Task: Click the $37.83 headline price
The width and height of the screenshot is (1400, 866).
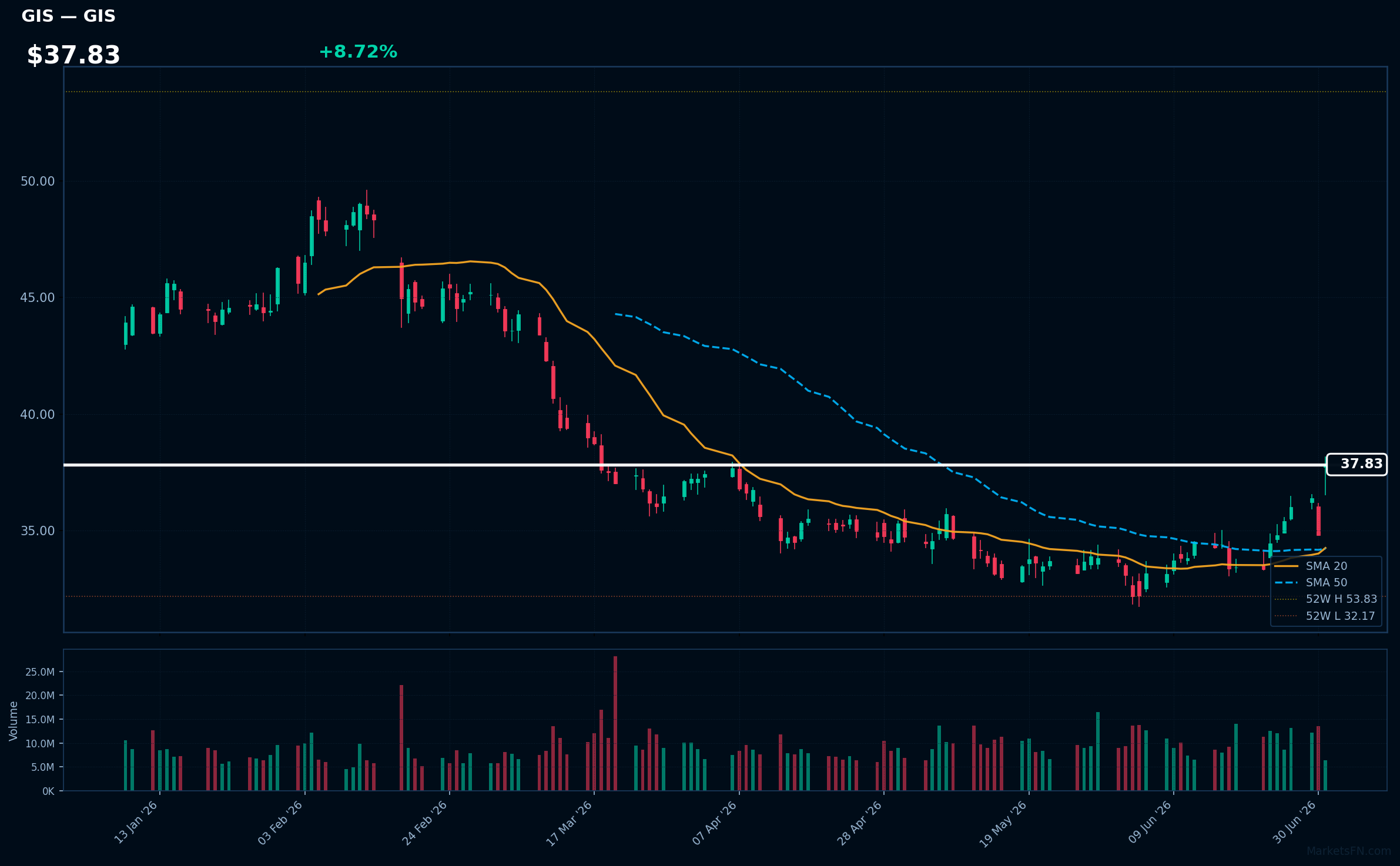Action: point(73,55)
